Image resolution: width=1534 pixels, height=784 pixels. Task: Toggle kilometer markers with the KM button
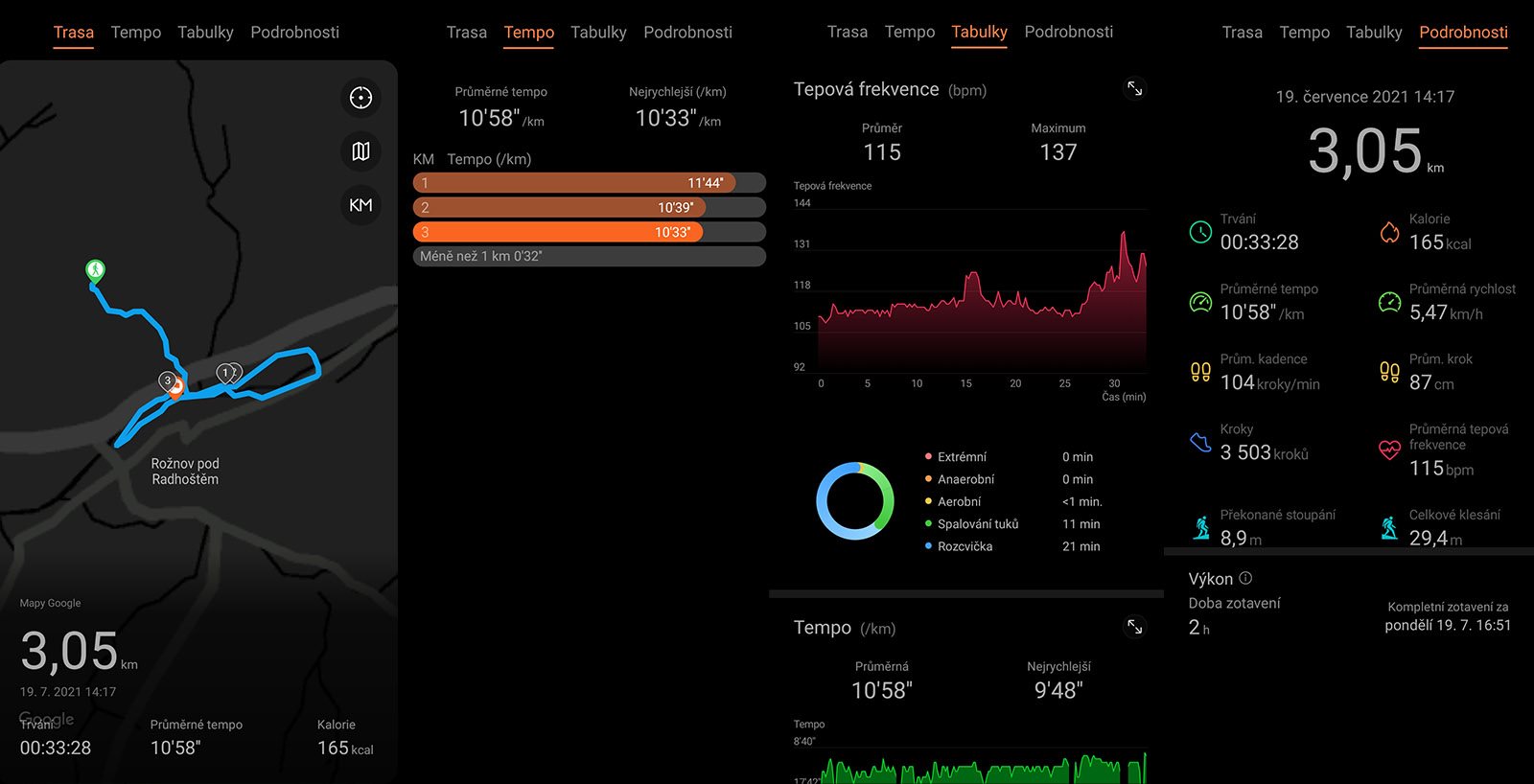point(360,205)
